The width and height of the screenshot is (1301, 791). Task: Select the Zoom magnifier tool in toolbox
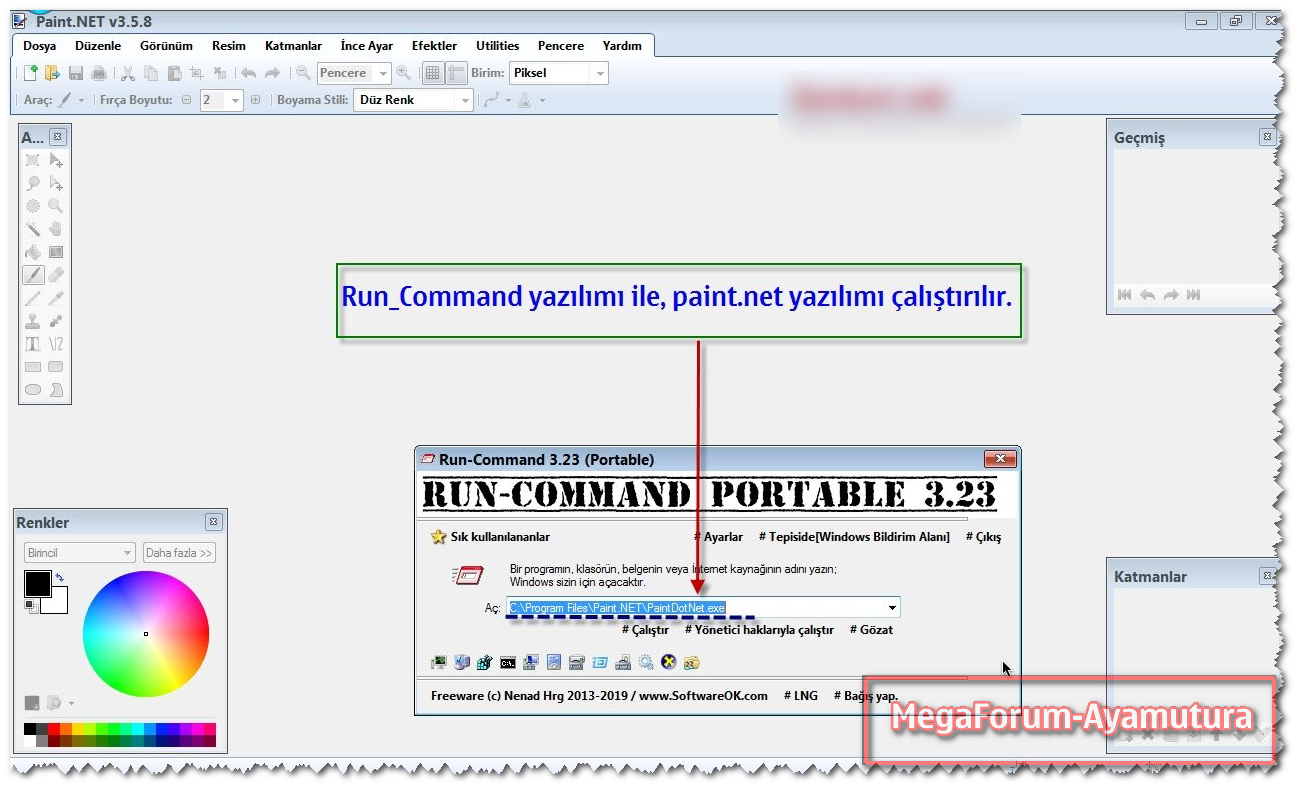[x=56, y=206]
